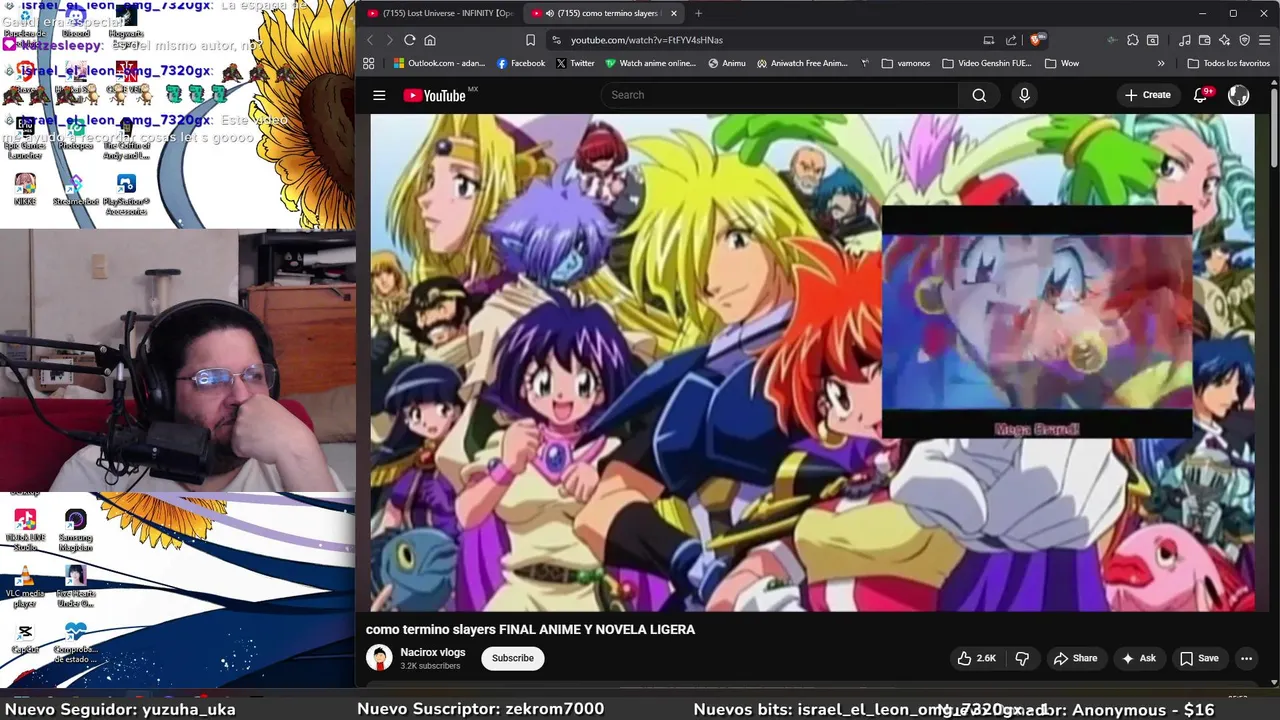Open the Discord desktop shortcut
Screen dimensions: 1280x720
(x=75, y=20)
